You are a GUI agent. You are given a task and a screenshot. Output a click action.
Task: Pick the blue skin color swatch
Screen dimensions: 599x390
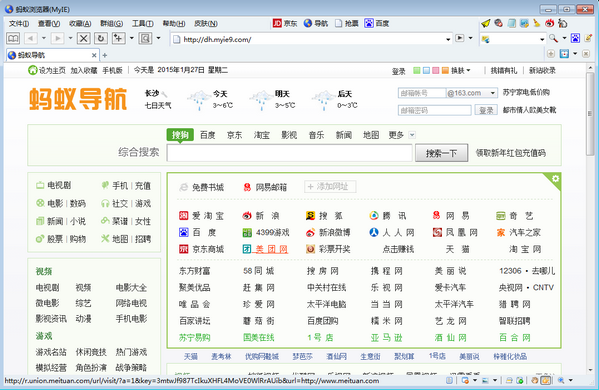point(426,70)
